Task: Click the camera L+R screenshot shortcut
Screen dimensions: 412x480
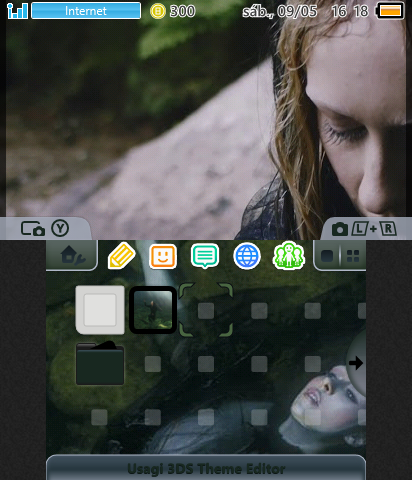Action: 364,229
